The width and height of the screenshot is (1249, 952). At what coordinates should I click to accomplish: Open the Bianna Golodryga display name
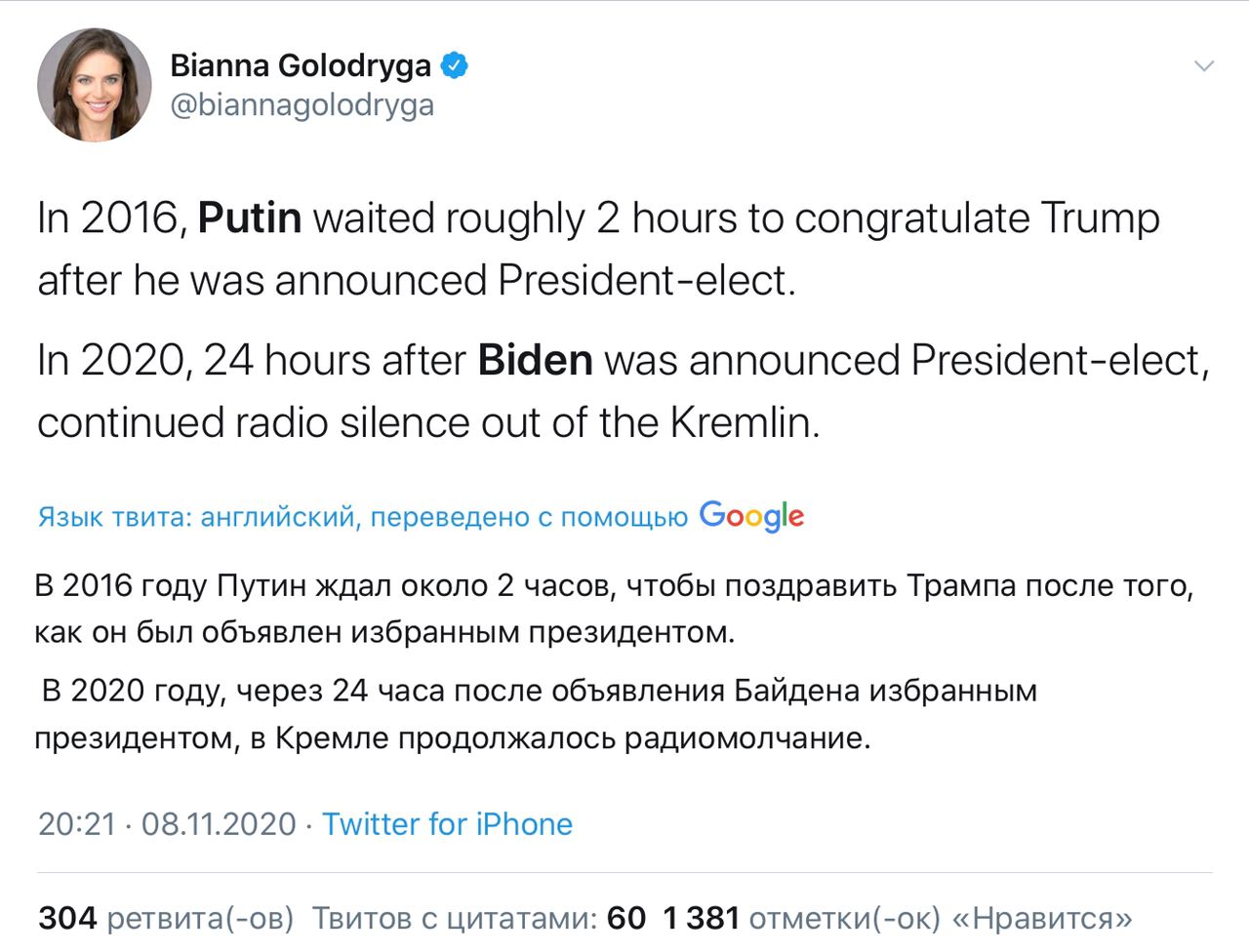(x=301, y=65)
